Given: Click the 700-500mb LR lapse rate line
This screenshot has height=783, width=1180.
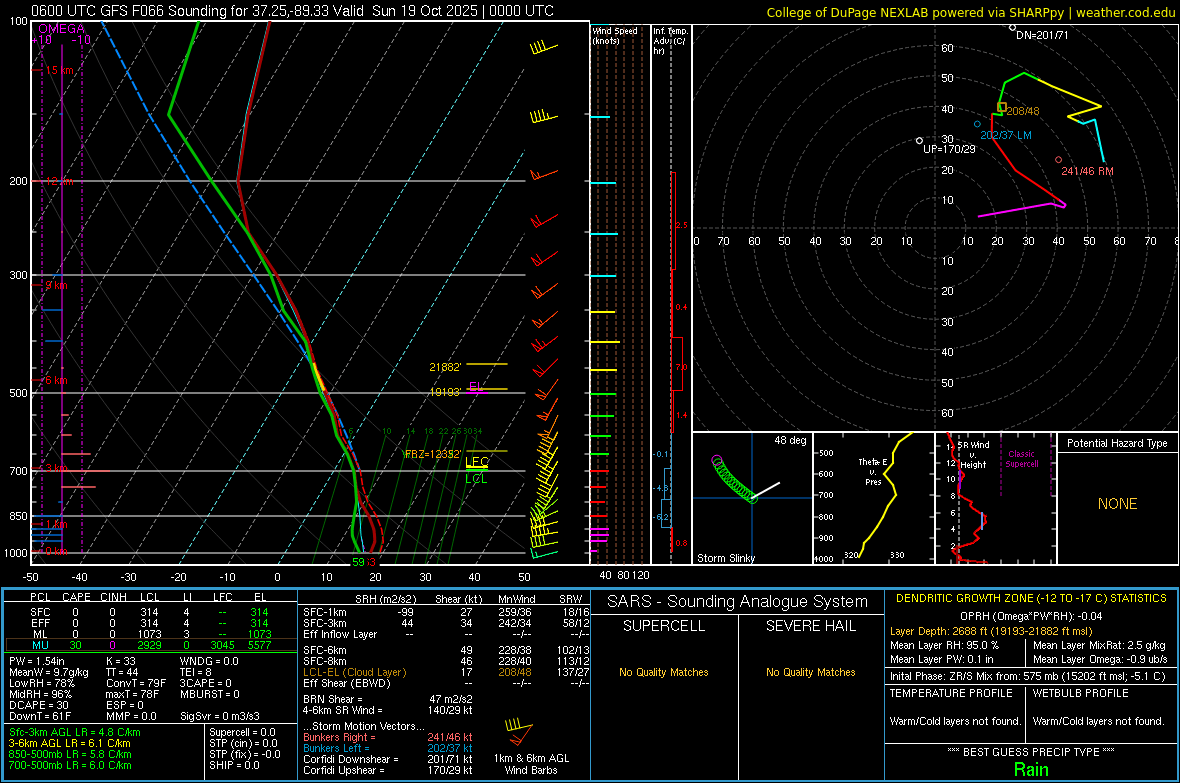Looking at the screenshot, I should click(x=70, y=765).
